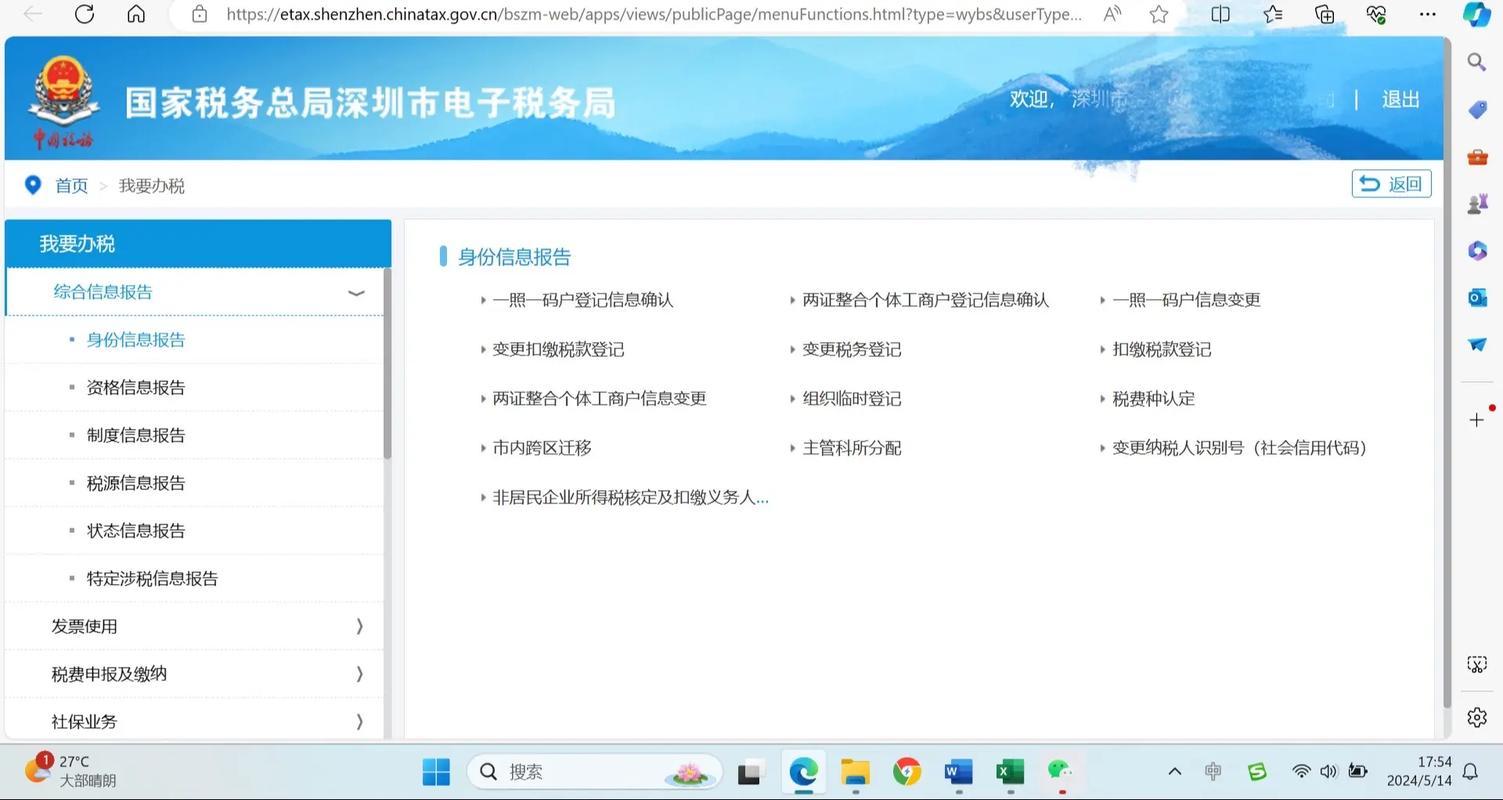Open sidebar tools briefcase icon

pos(1477,157)
